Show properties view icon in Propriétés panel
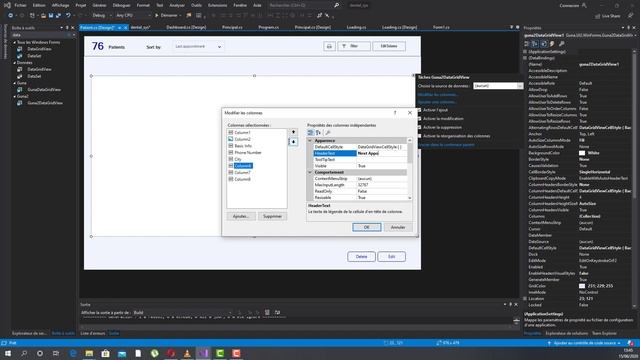 tap(544, 44)
